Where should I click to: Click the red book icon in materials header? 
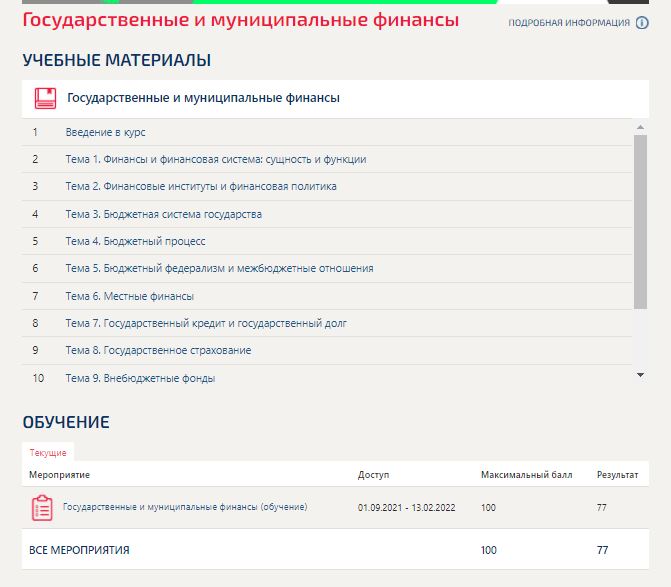45,98
